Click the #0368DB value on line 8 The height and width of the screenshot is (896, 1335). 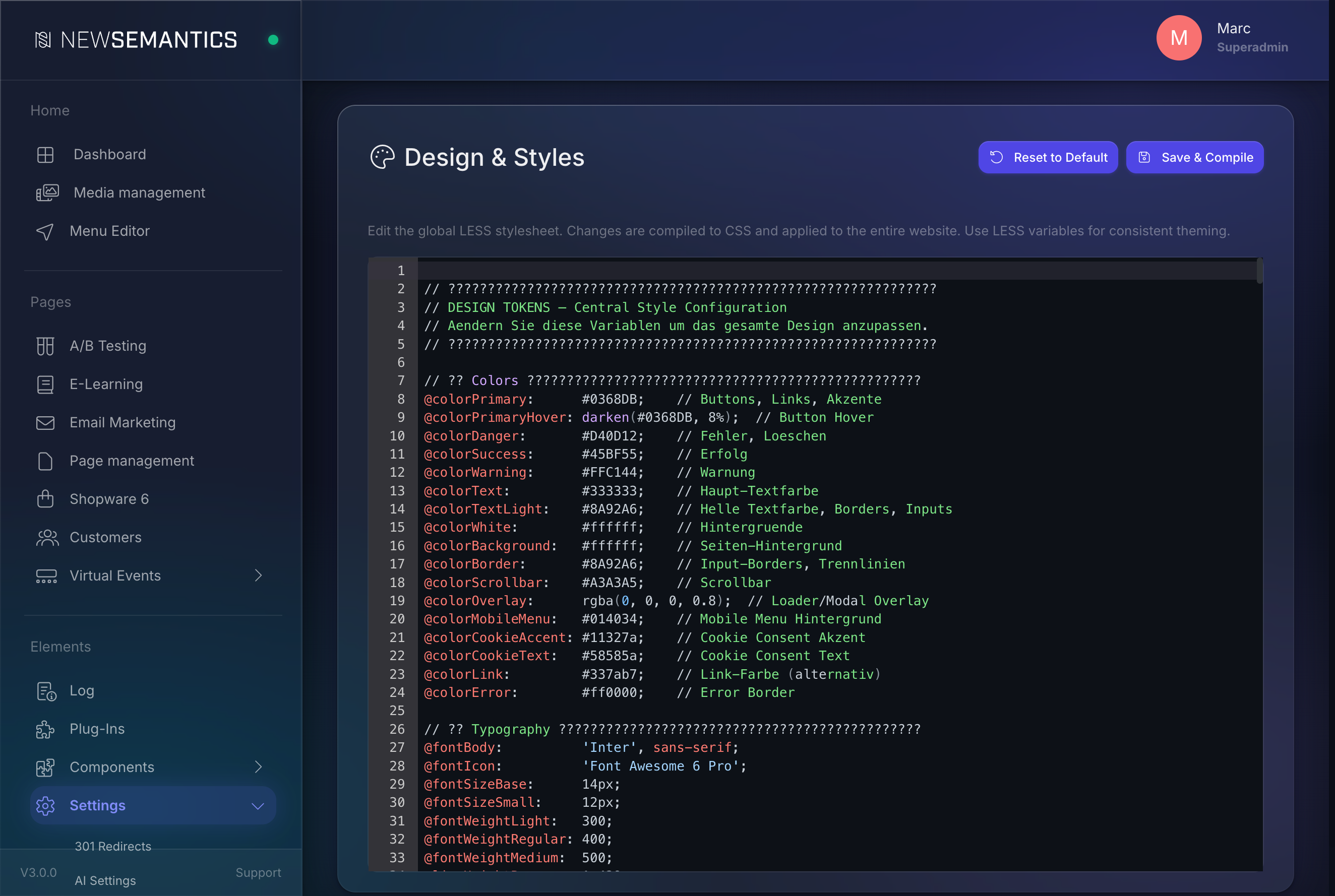pos(609,399)
